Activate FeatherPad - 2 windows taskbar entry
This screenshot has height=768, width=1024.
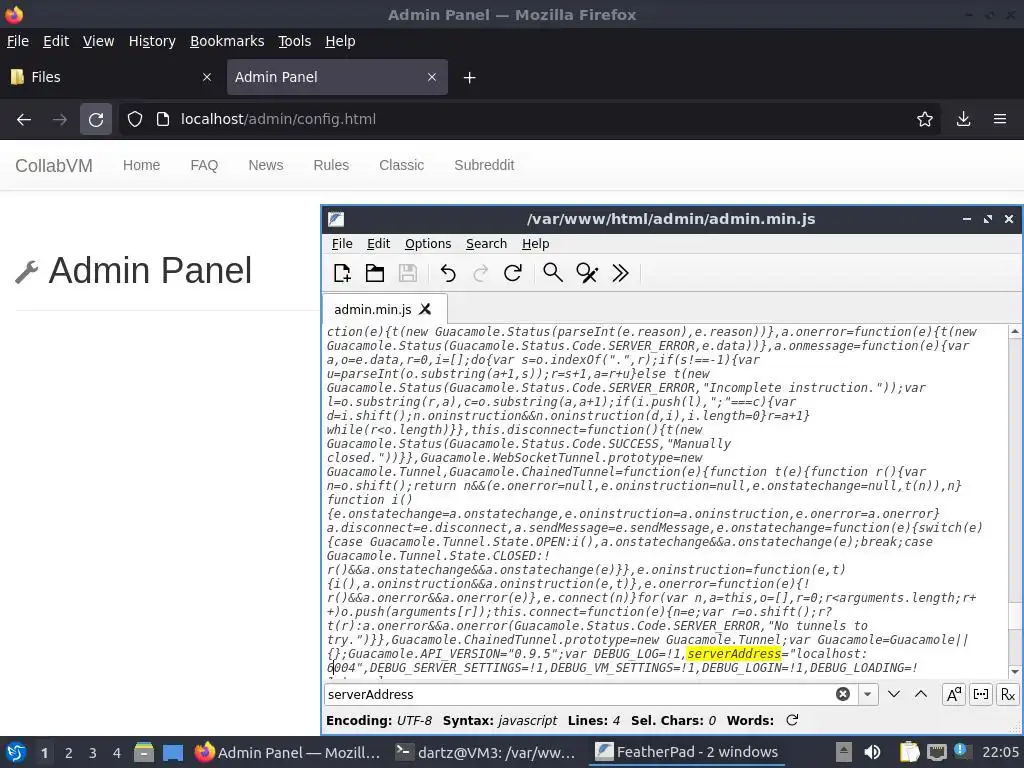[688, 753]
